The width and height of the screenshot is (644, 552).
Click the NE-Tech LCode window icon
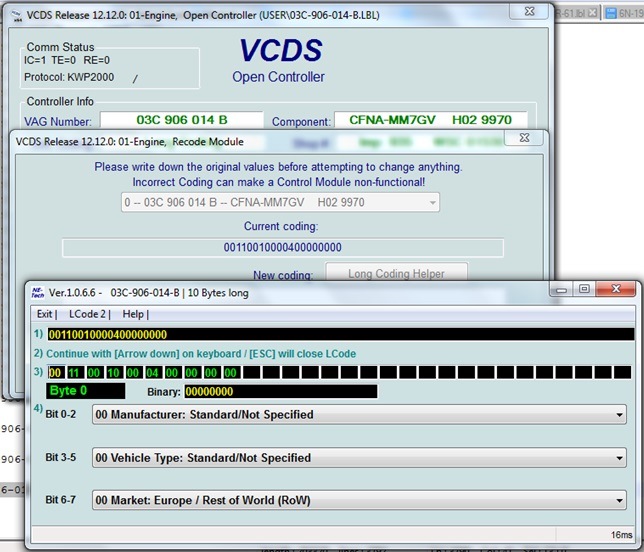pyautogui.click(x=37, y=292)
